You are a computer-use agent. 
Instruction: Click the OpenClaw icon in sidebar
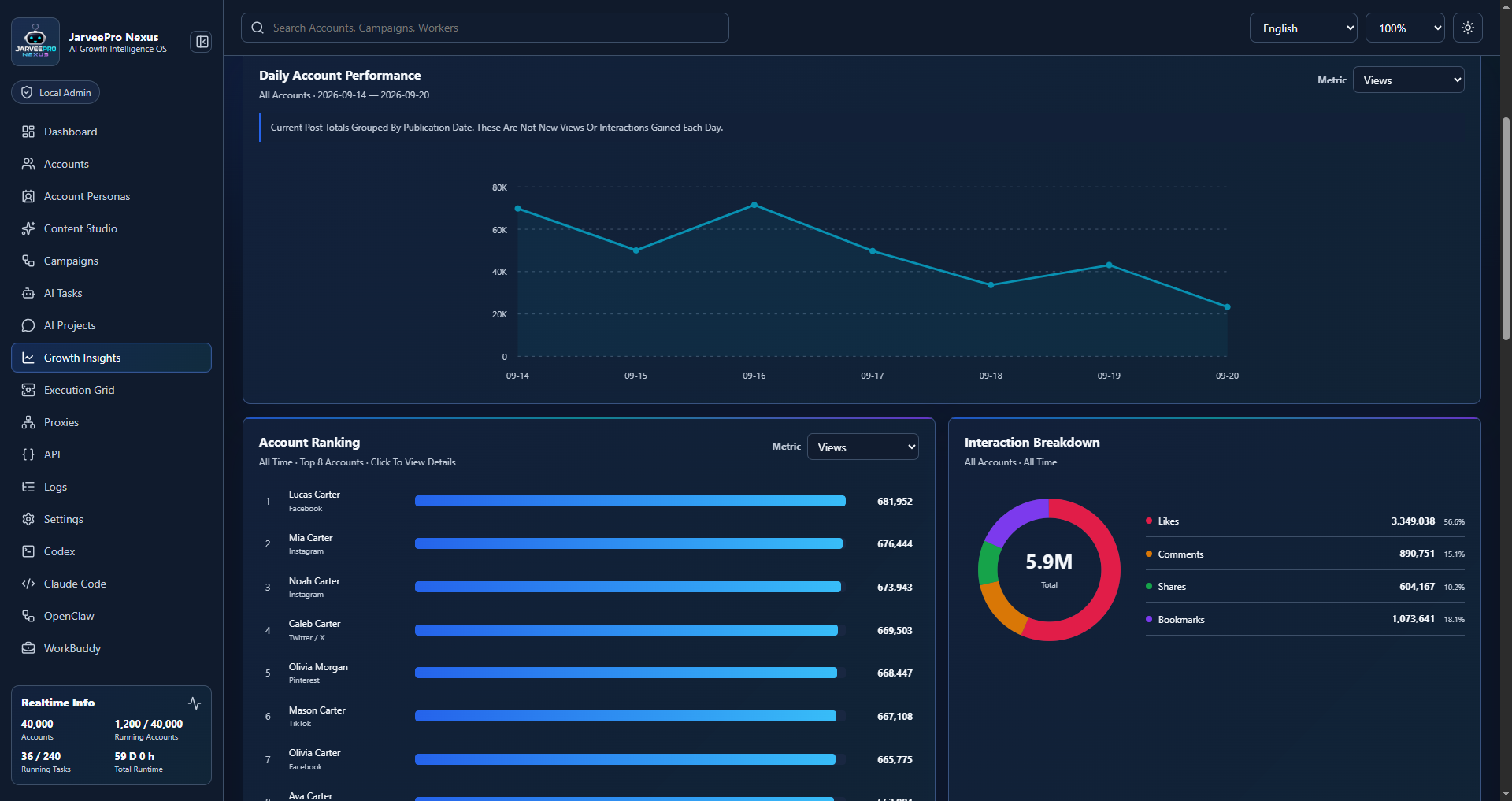[28, 616]
